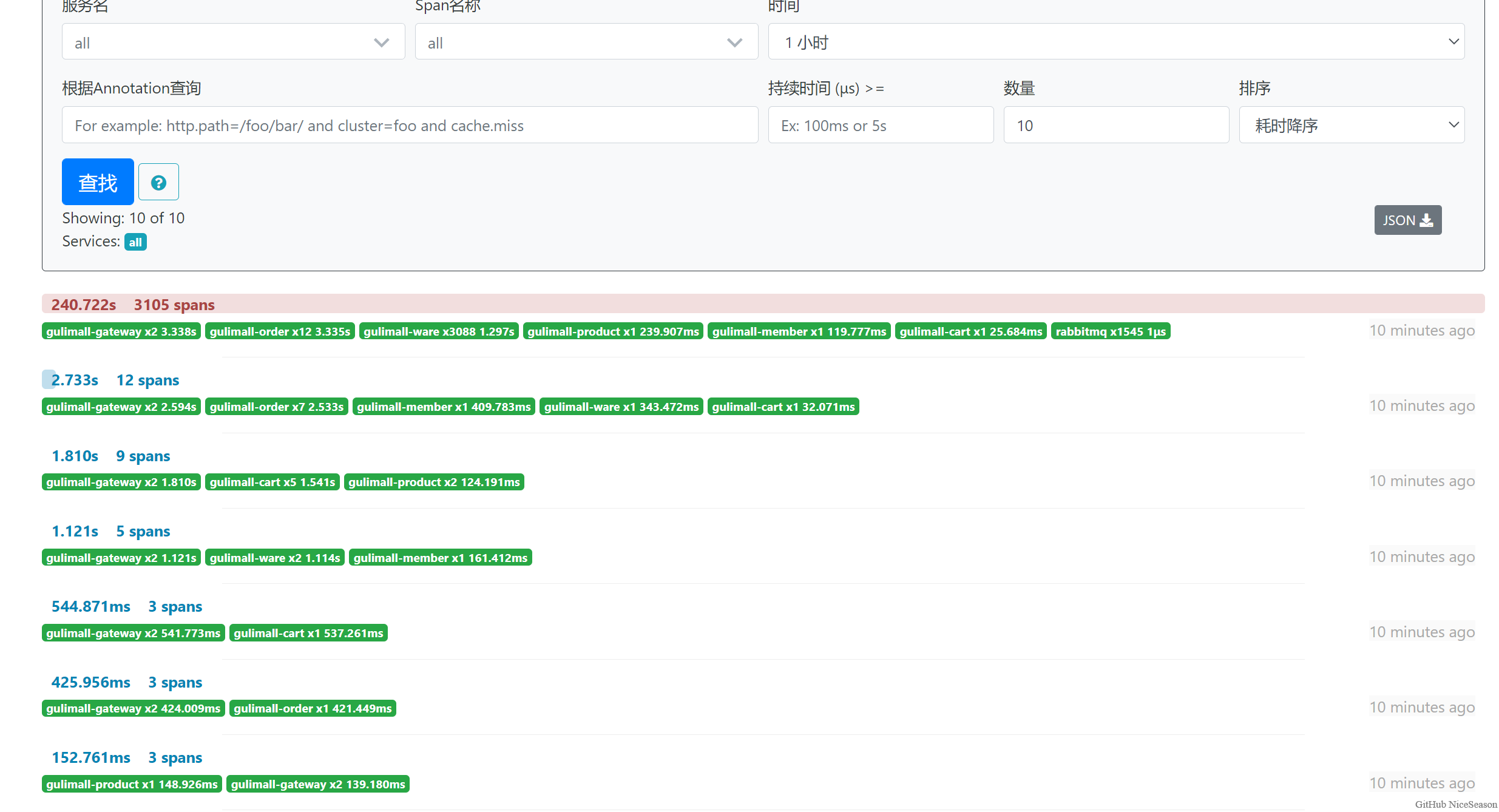Image resolution: width=1499 pixels, height=812 pixels.
Task: Click the 数量 field showing 10
Action: [x=1115, y=126]
